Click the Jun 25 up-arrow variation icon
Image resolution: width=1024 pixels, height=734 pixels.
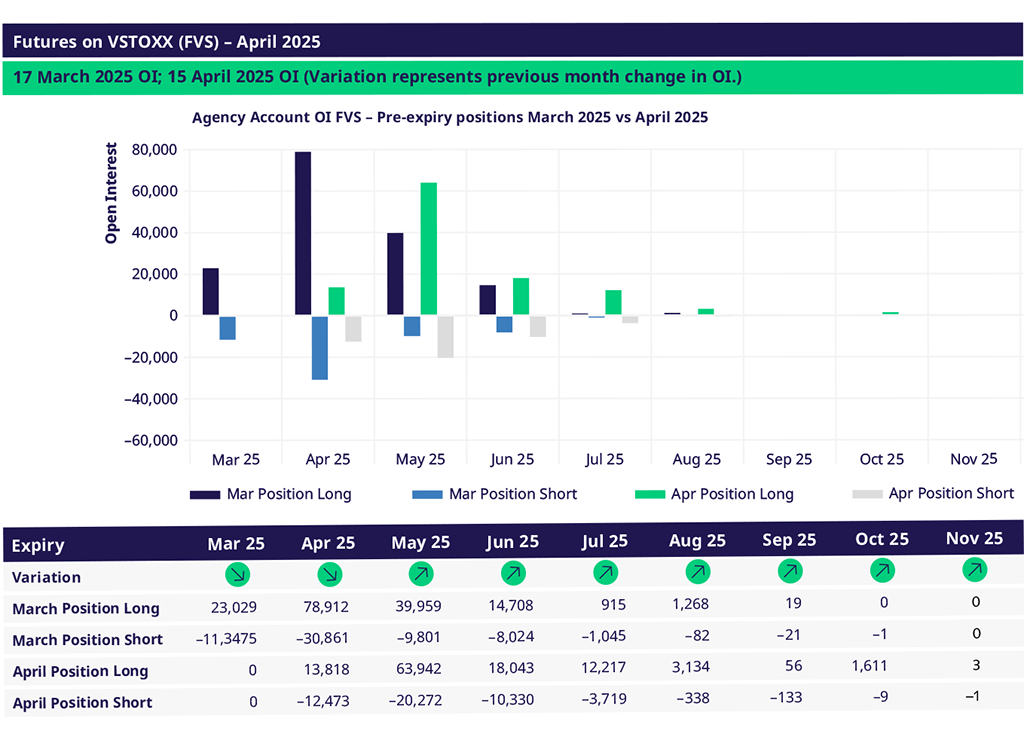(512, 574)
